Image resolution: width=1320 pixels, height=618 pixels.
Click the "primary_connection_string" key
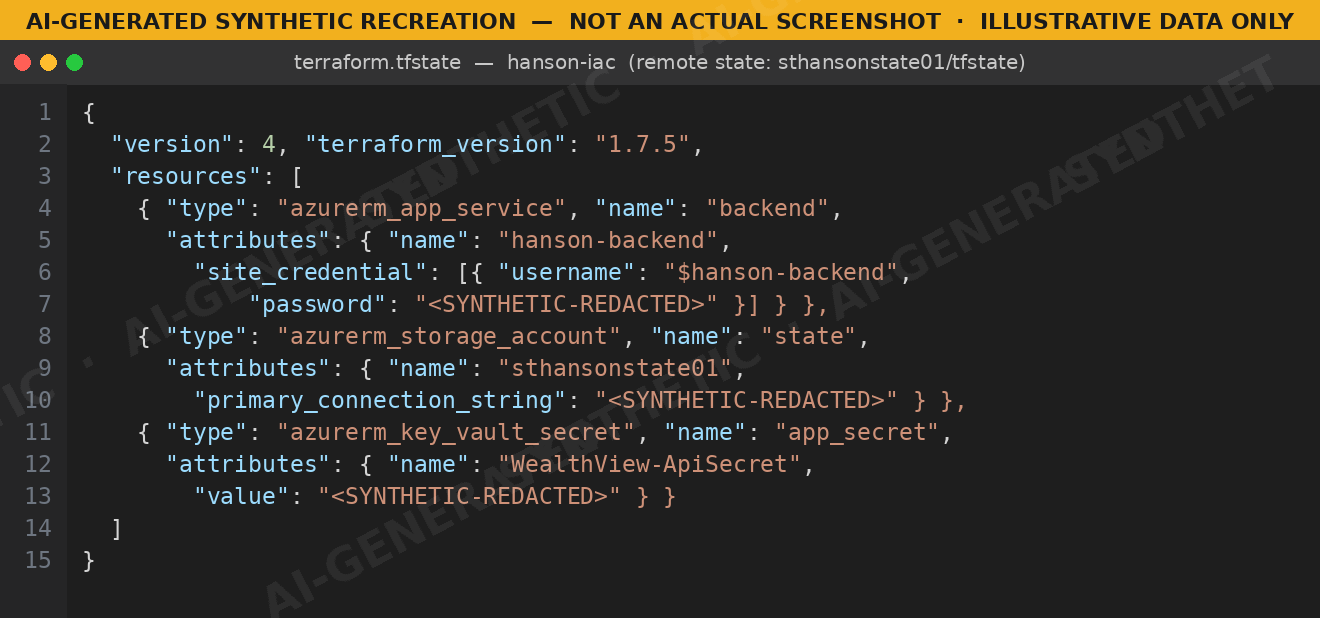point(380,400)
